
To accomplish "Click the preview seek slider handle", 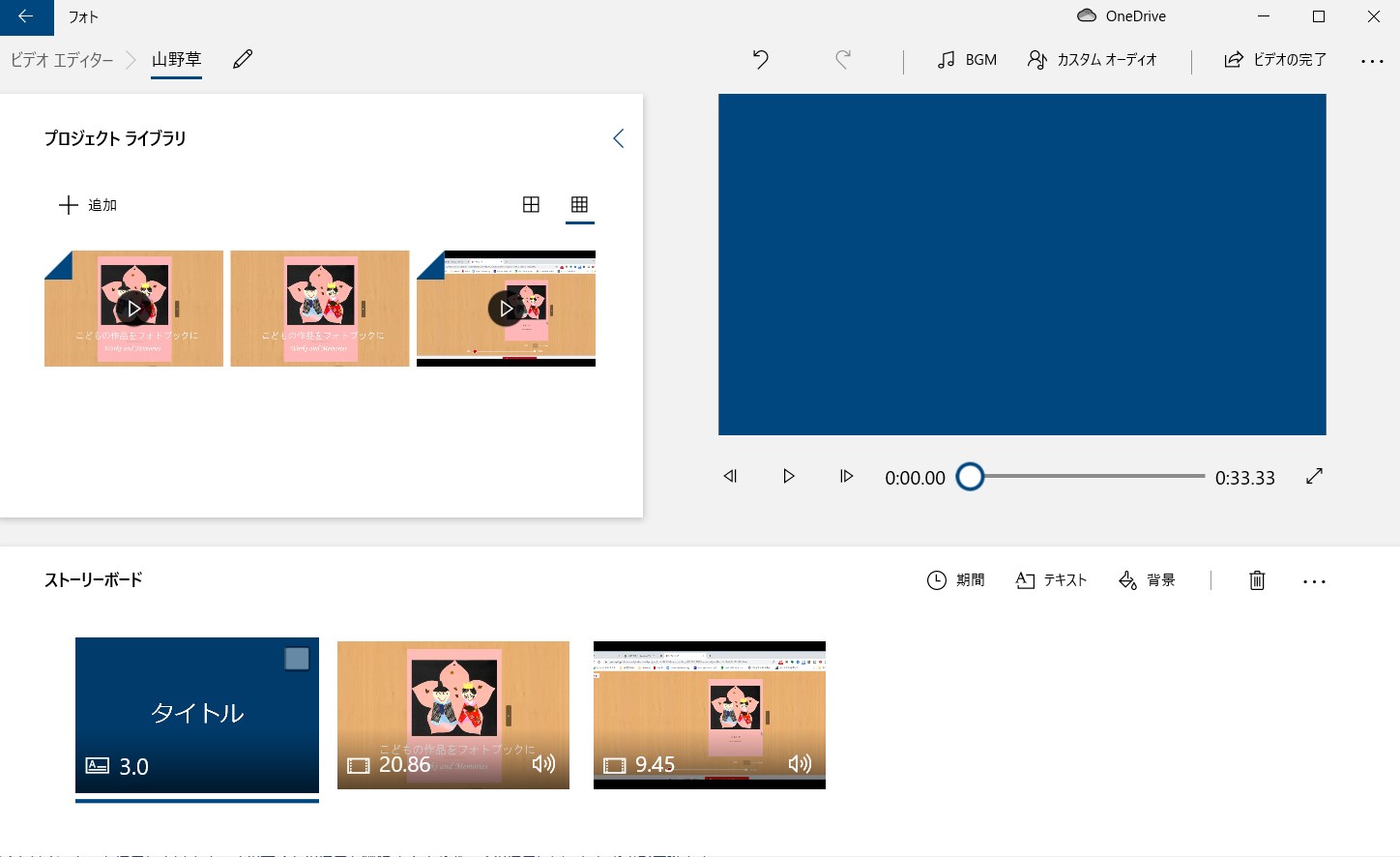I will [970, 477].
